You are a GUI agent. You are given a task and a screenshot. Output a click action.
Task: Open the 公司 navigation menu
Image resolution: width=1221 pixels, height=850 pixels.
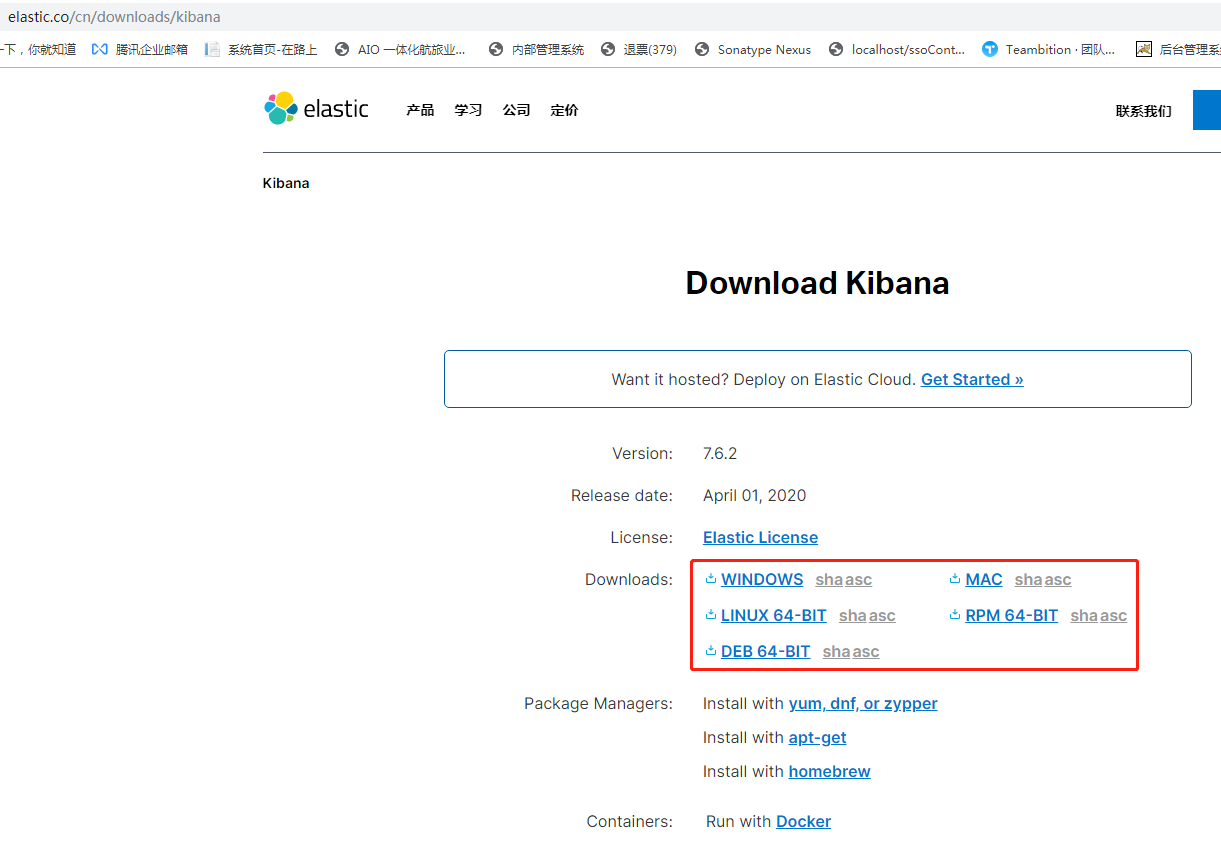(x=516, y=110)
